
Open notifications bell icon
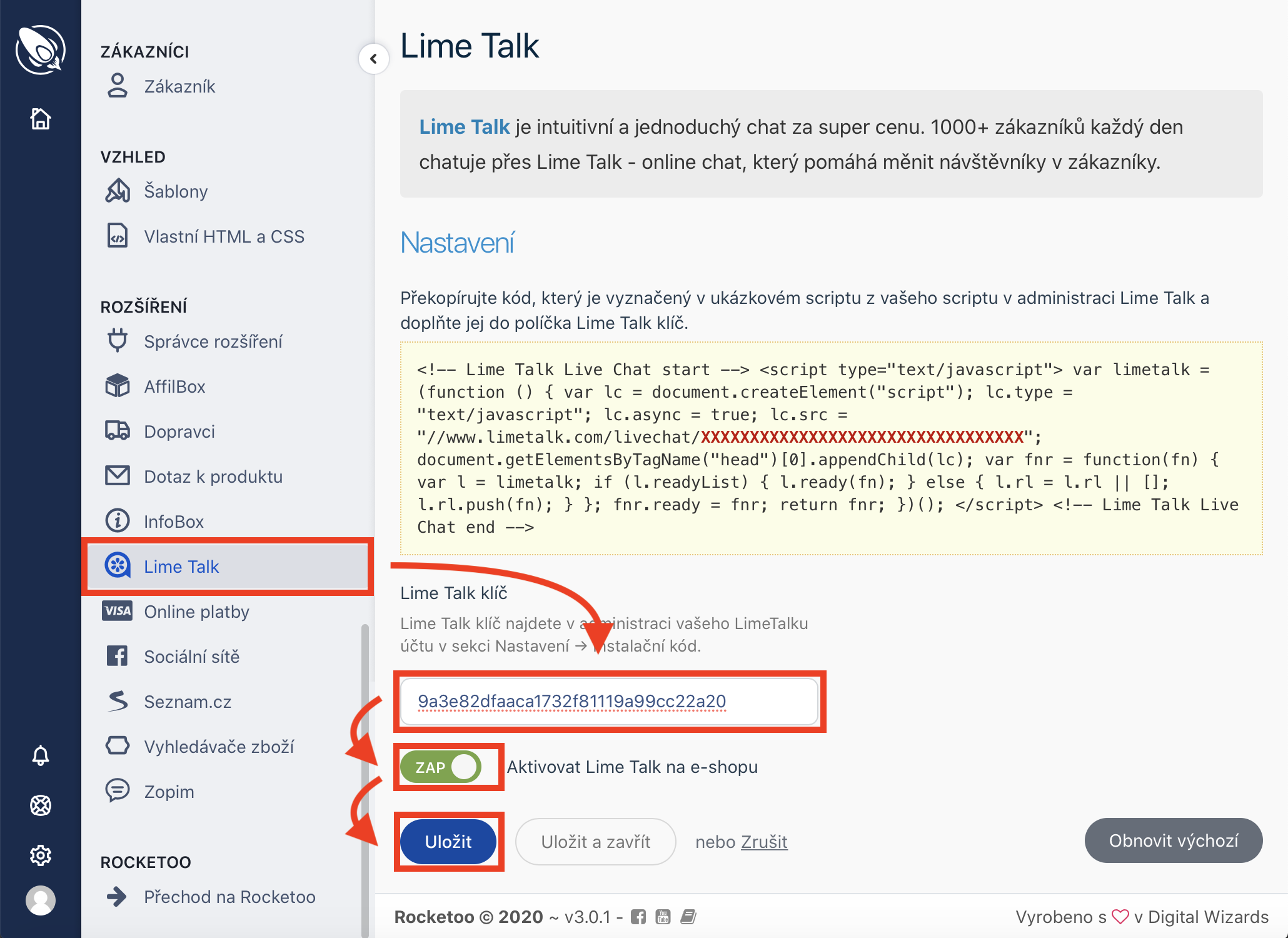[41, 755]
